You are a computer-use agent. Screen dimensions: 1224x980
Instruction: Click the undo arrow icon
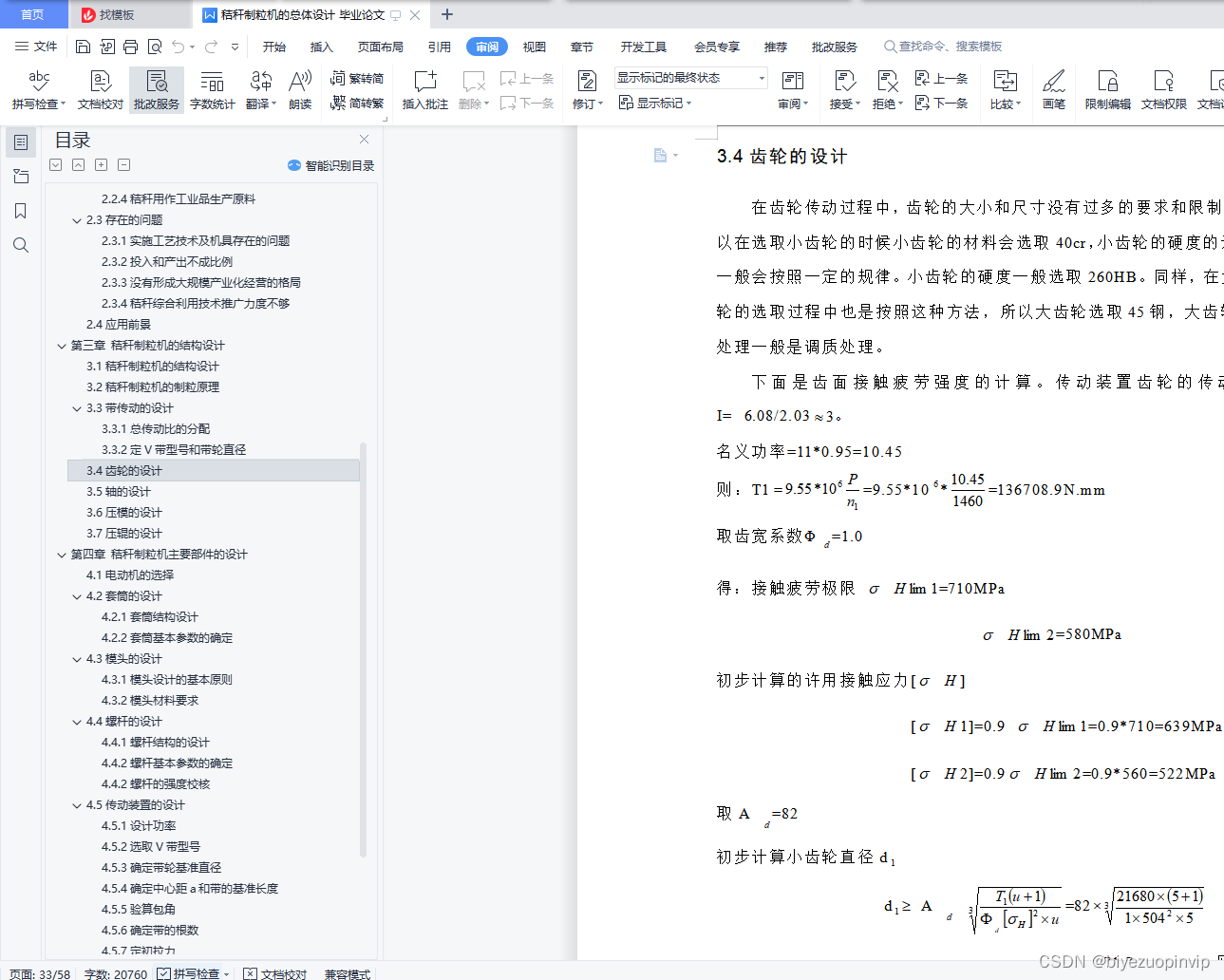click(178, 47)
